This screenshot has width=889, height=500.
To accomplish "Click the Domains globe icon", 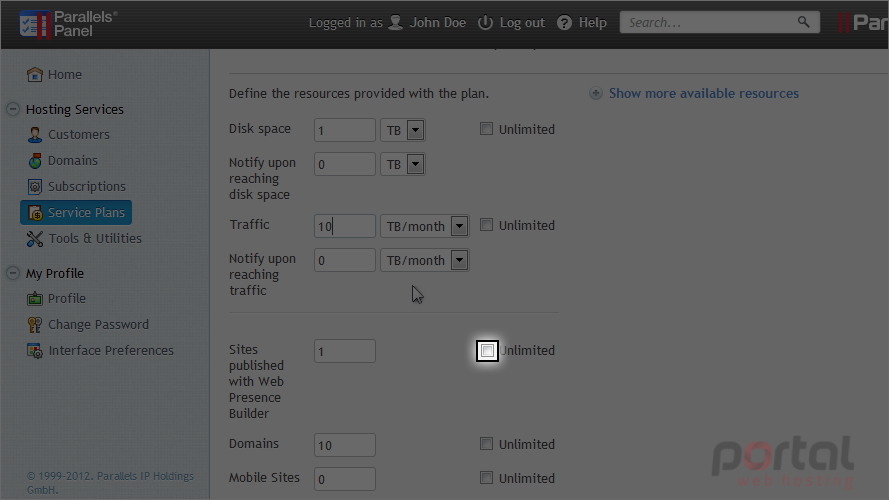I will (35, 161).
